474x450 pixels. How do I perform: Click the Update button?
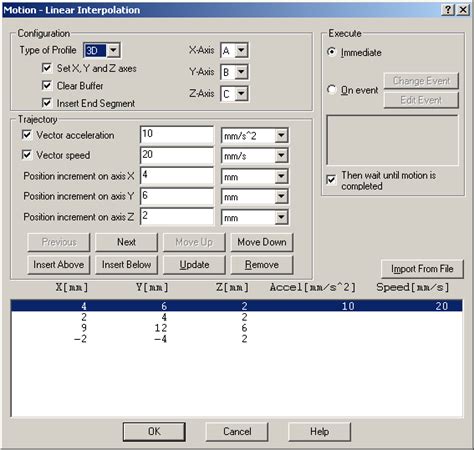(x=194, y=265)
